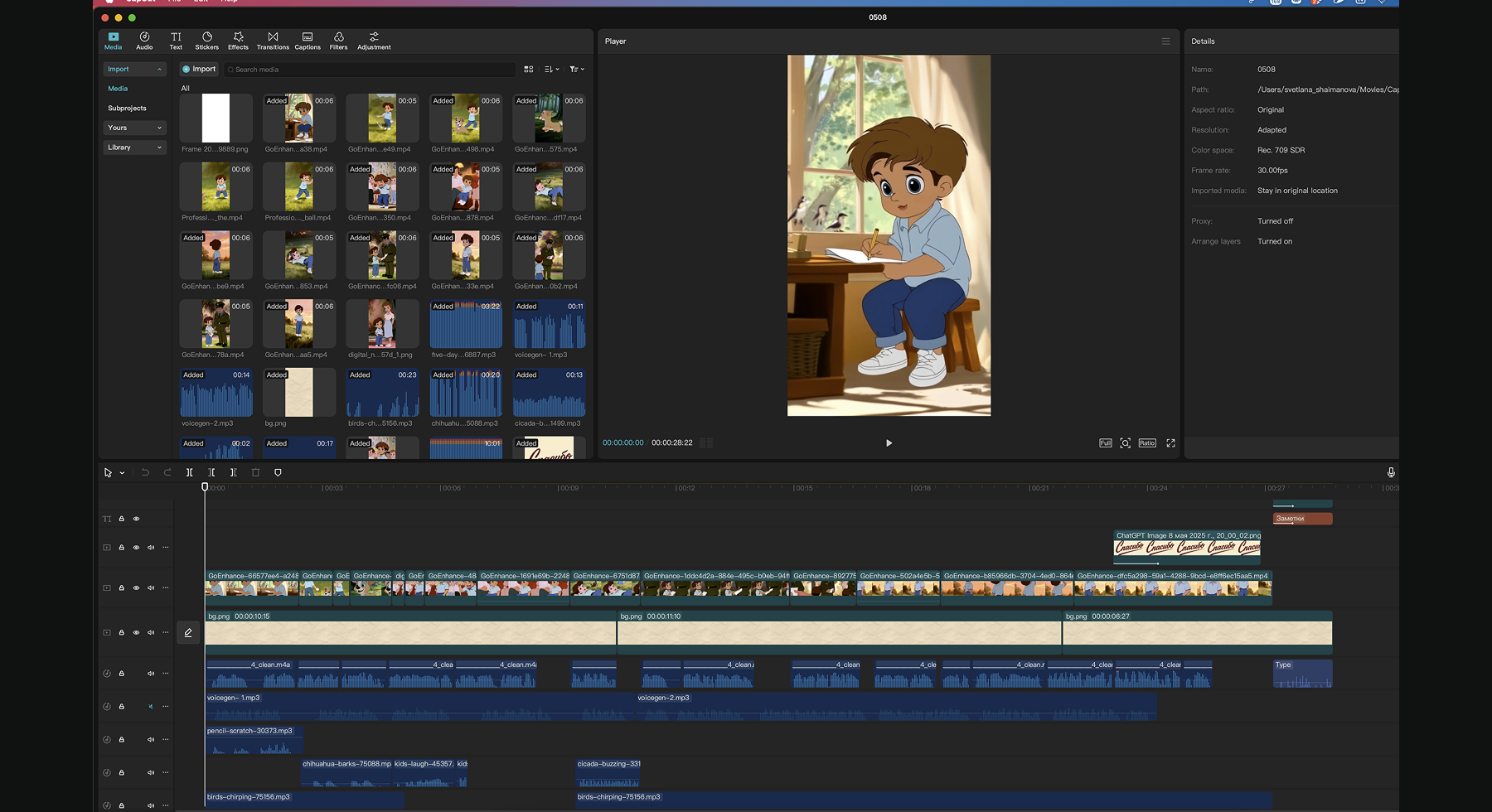Click the '30.00fps' frame rate value
This screenshot has height=812, width=1492.
(x=1272, y=171)
